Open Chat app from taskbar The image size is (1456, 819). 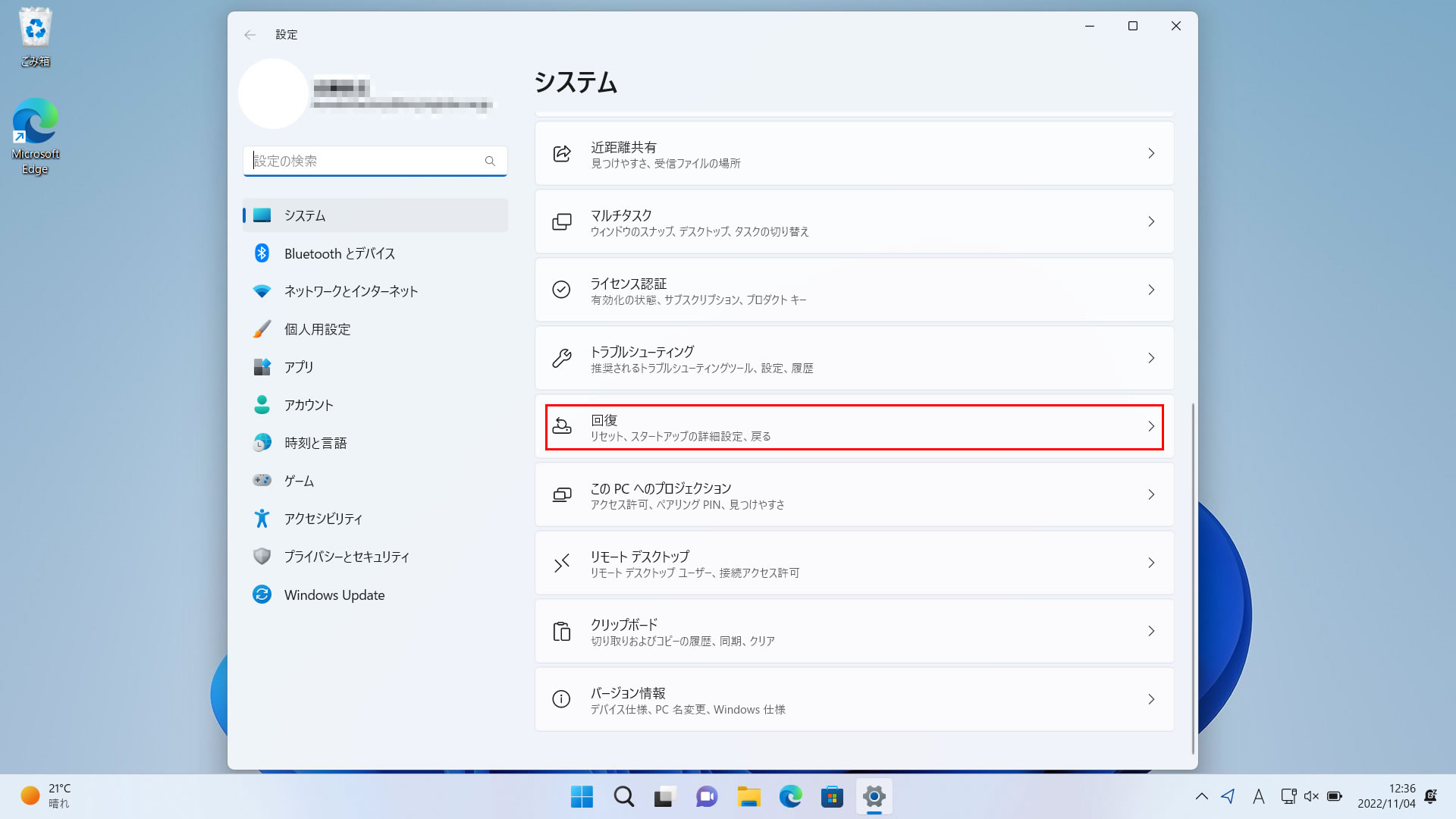[x=707, y=797]
